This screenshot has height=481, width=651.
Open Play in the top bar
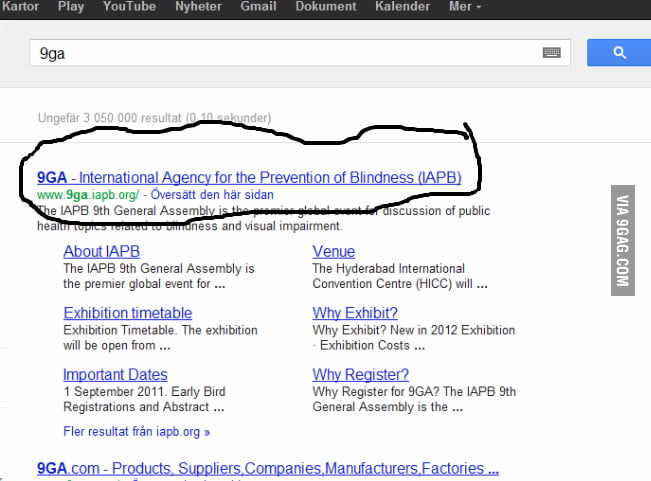coord(71,6)
